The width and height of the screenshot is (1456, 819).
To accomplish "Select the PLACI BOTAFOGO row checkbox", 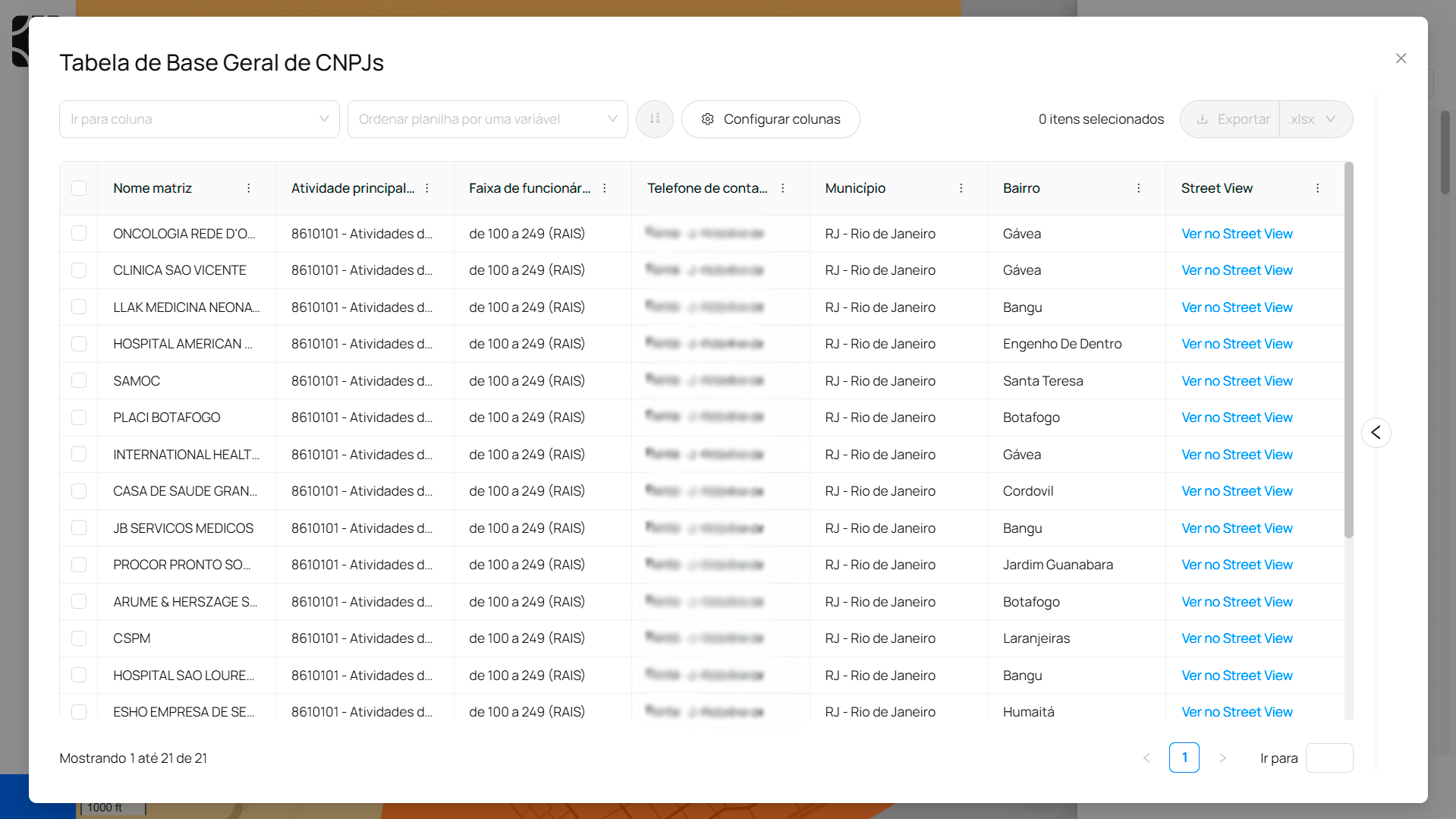I will 79,417.
